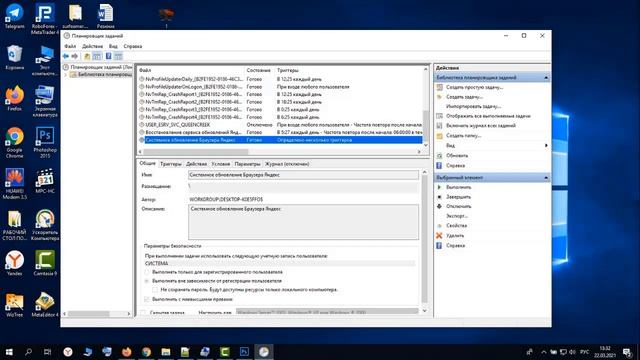Switch to 'Параметры' tab
The height and width of the screenshot is (360, 640).
click(x=247, y=164)
